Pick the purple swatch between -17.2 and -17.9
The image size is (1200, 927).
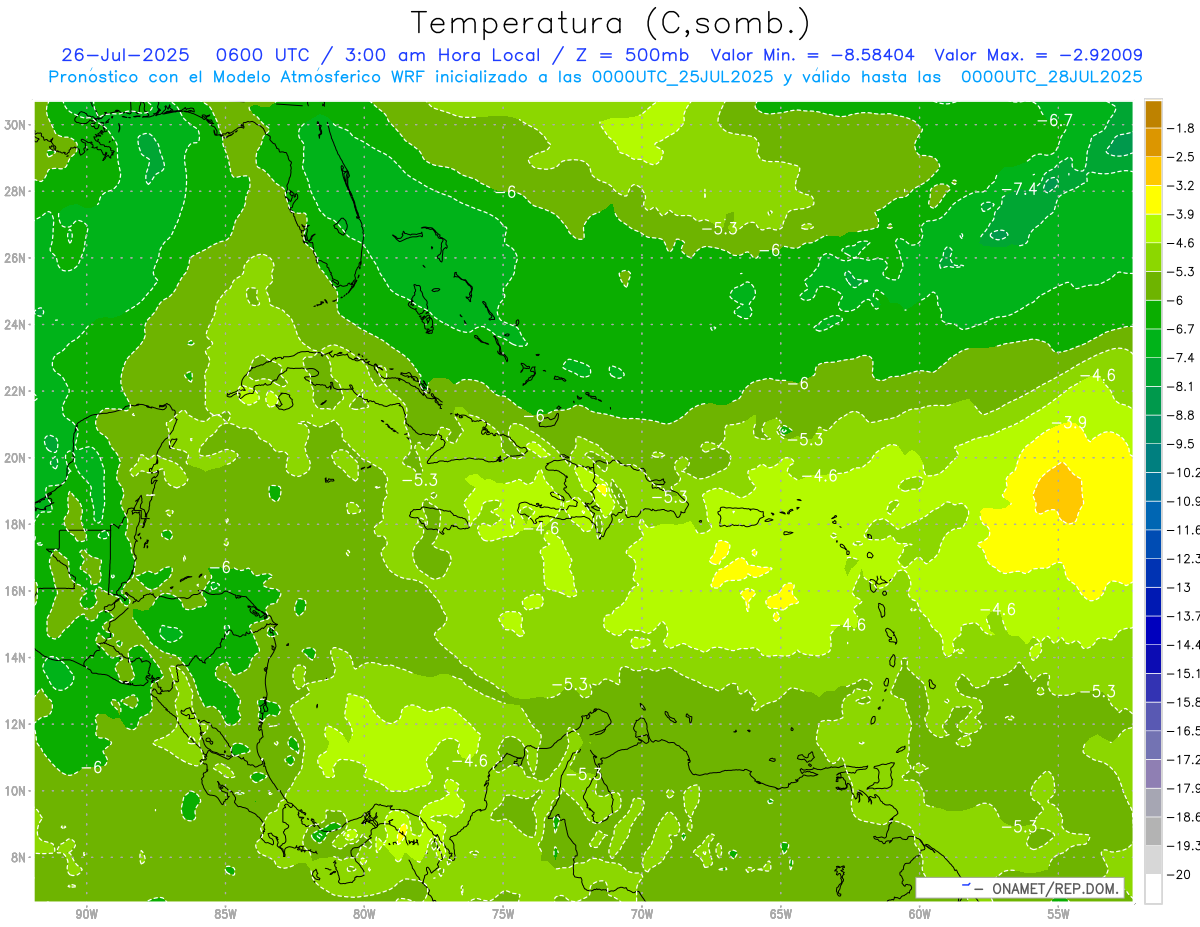[x=1153, y=774]
